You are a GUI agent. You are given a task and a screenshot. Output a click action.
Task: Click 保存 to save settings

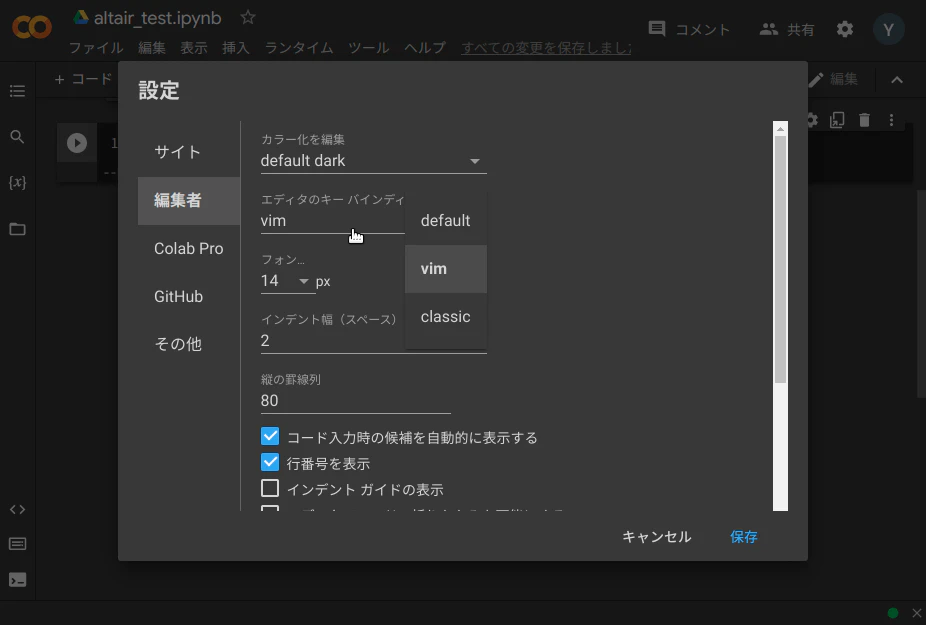[744, 537]
